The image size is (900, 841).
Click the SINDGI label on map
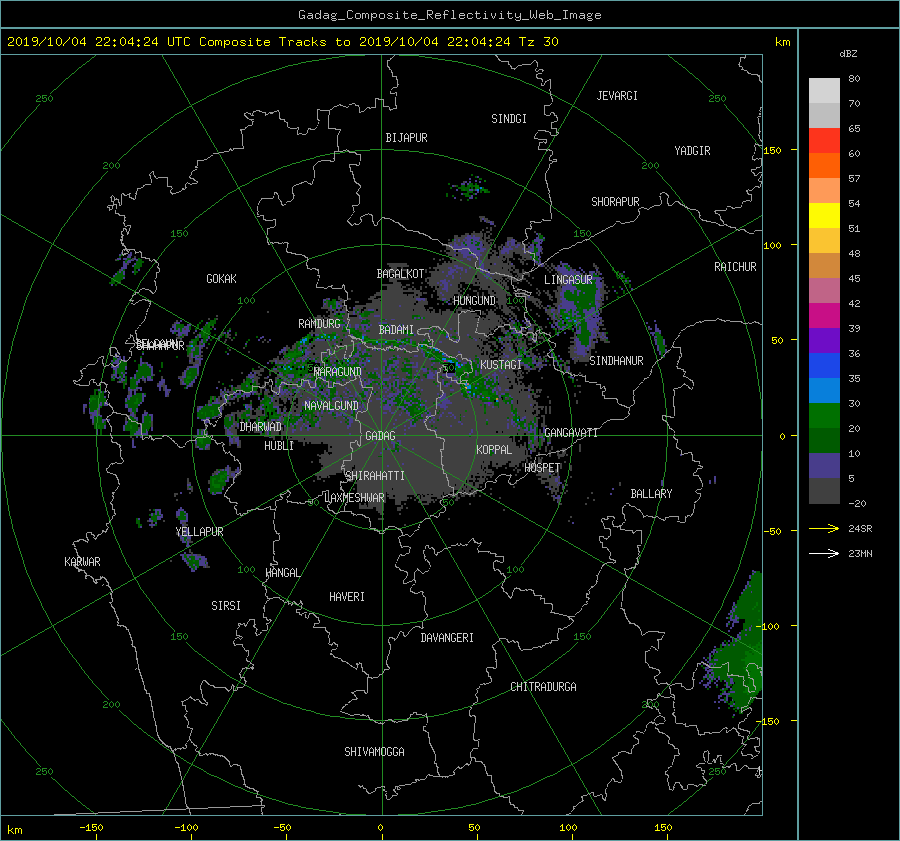pyautogui.click(x=509, y=119)
